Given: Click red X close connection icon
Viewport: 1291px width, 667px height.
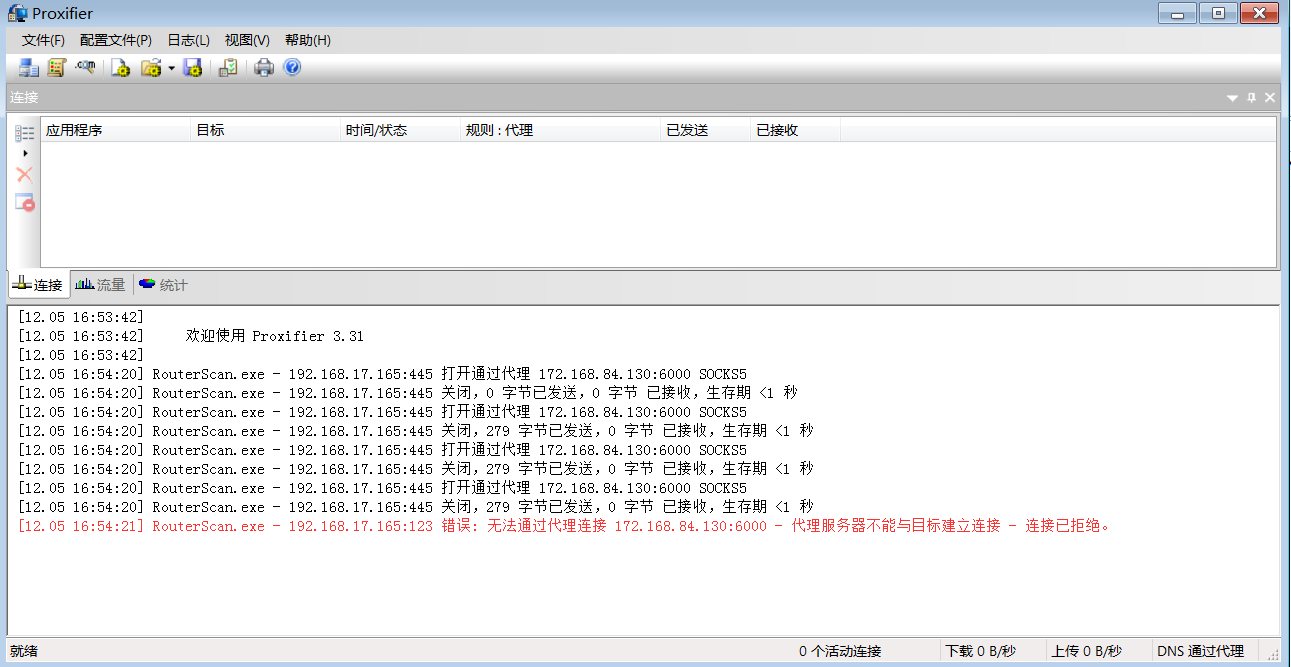Looking at the screenshot, I should 25,174.
